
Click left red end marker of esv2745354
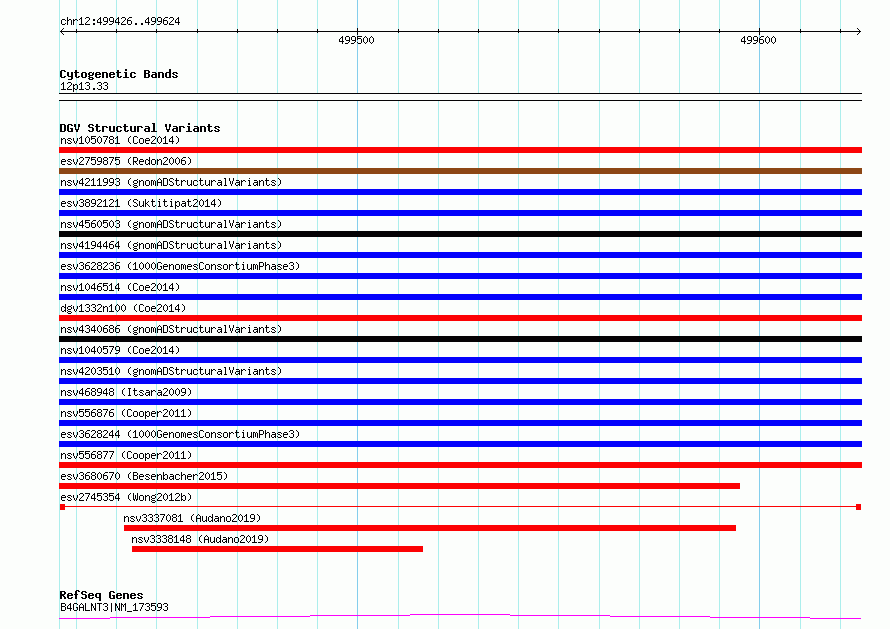click(62, 507)
